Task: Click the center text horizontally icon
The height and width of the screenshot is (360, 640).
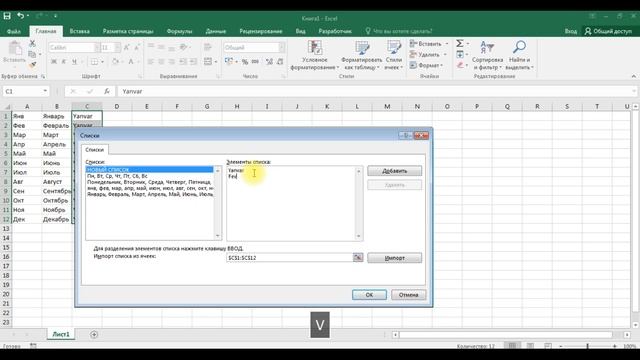Action: coord(161,62)
